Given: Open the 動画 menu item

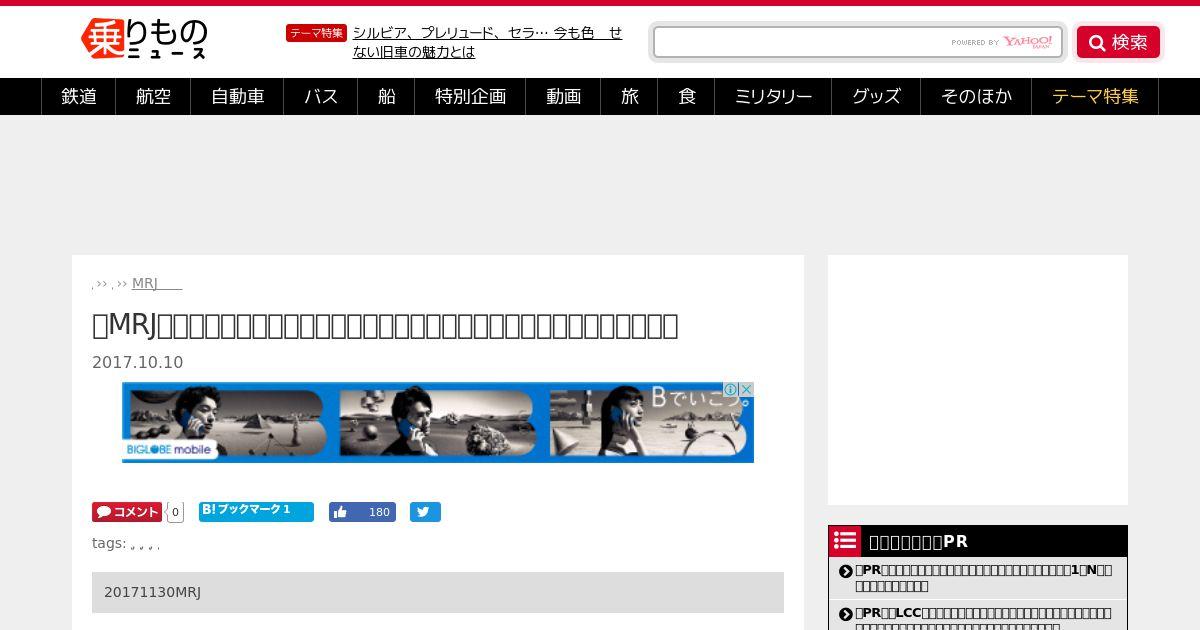Looking at the screenshot, I should point(563,96).
